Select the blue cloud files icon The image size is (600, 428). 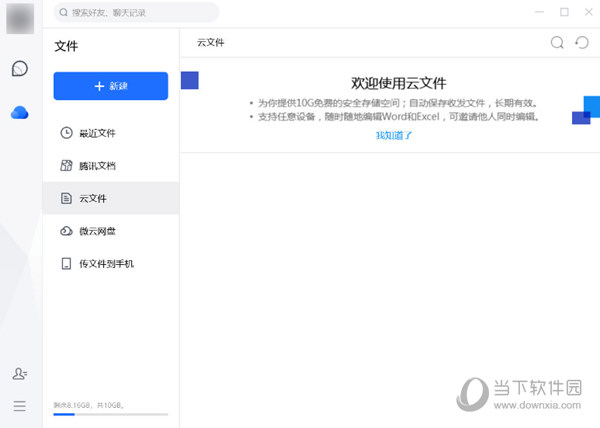click(x=20, y=112)
